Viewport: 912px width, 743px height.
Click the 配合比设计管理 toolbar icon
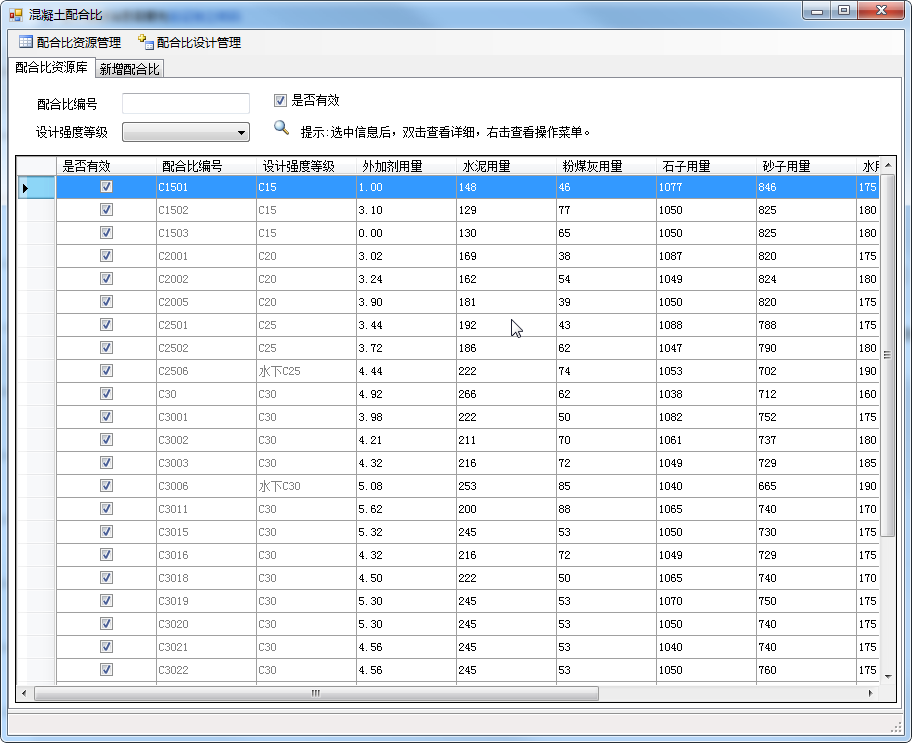pyautogui.click(x=146, y=42)
